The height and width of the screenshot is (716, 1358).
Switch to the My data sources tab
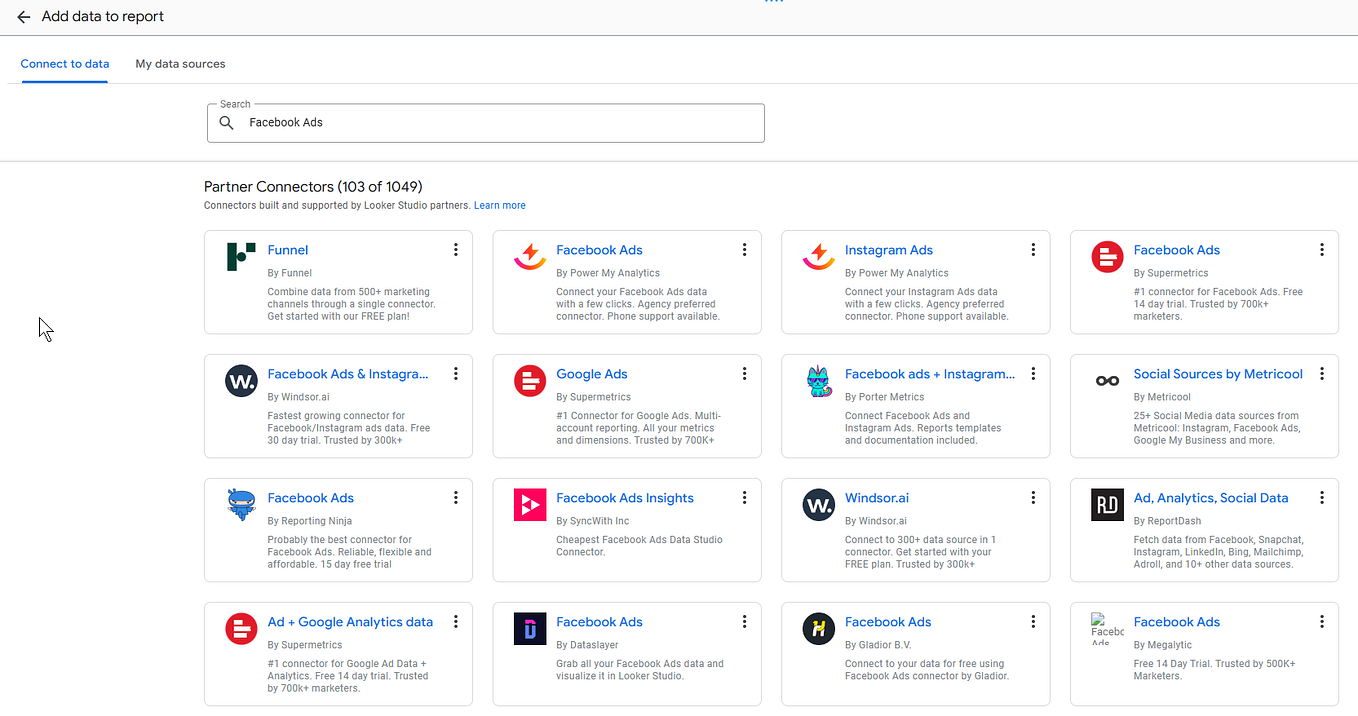[180, 63]
